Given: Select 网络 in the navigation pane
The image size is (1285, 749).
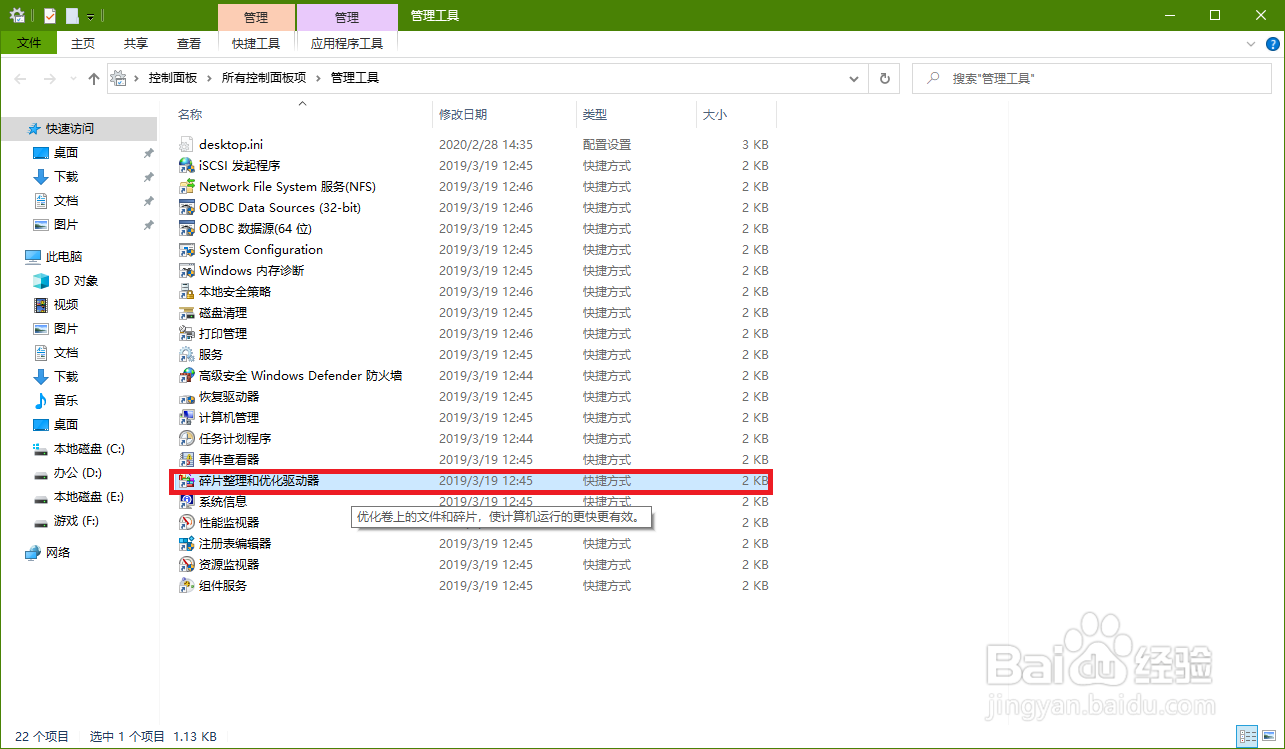Looking at the screenshot, I should (58, 553).
